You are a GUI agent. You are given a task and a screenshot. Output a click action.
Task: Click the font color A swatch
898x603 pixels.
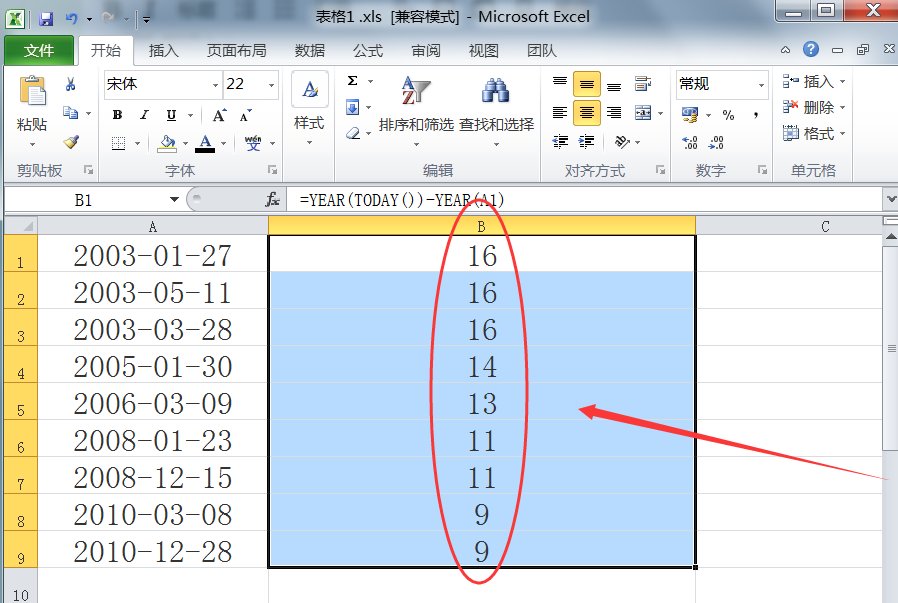click(205, 143)
